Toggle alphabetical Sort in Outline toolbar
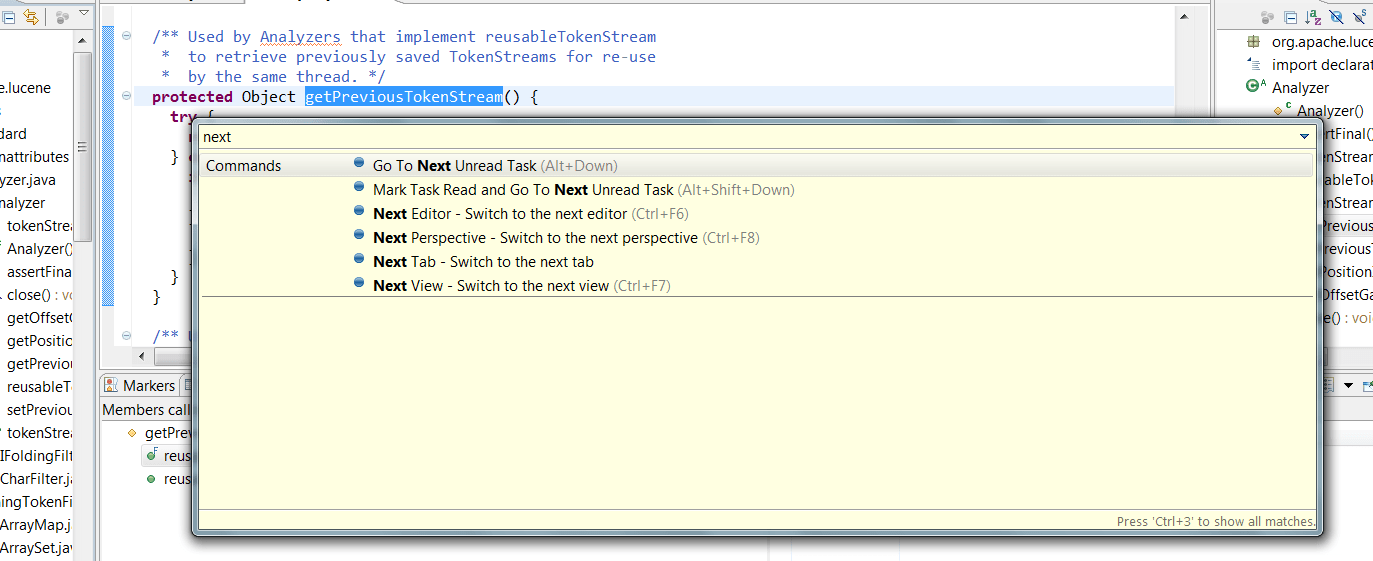This screenshot has height=561, width=1373. pyautogui.click(x=1313, y=17)
